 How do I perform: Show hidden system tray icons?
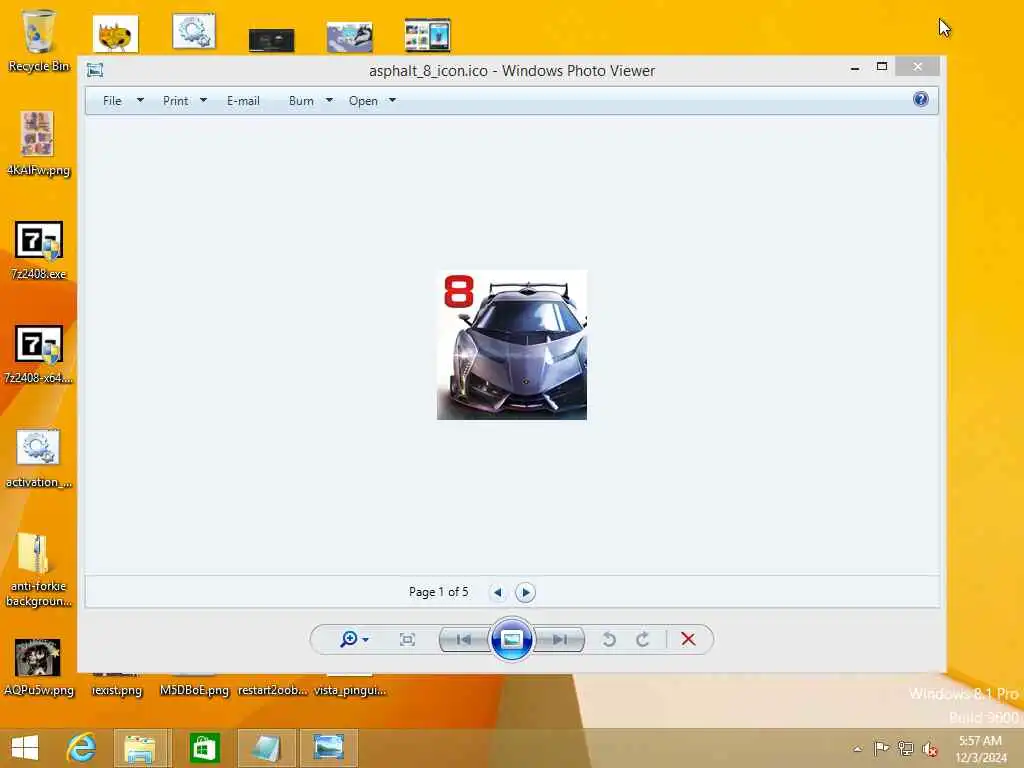(x=857, y=749)
